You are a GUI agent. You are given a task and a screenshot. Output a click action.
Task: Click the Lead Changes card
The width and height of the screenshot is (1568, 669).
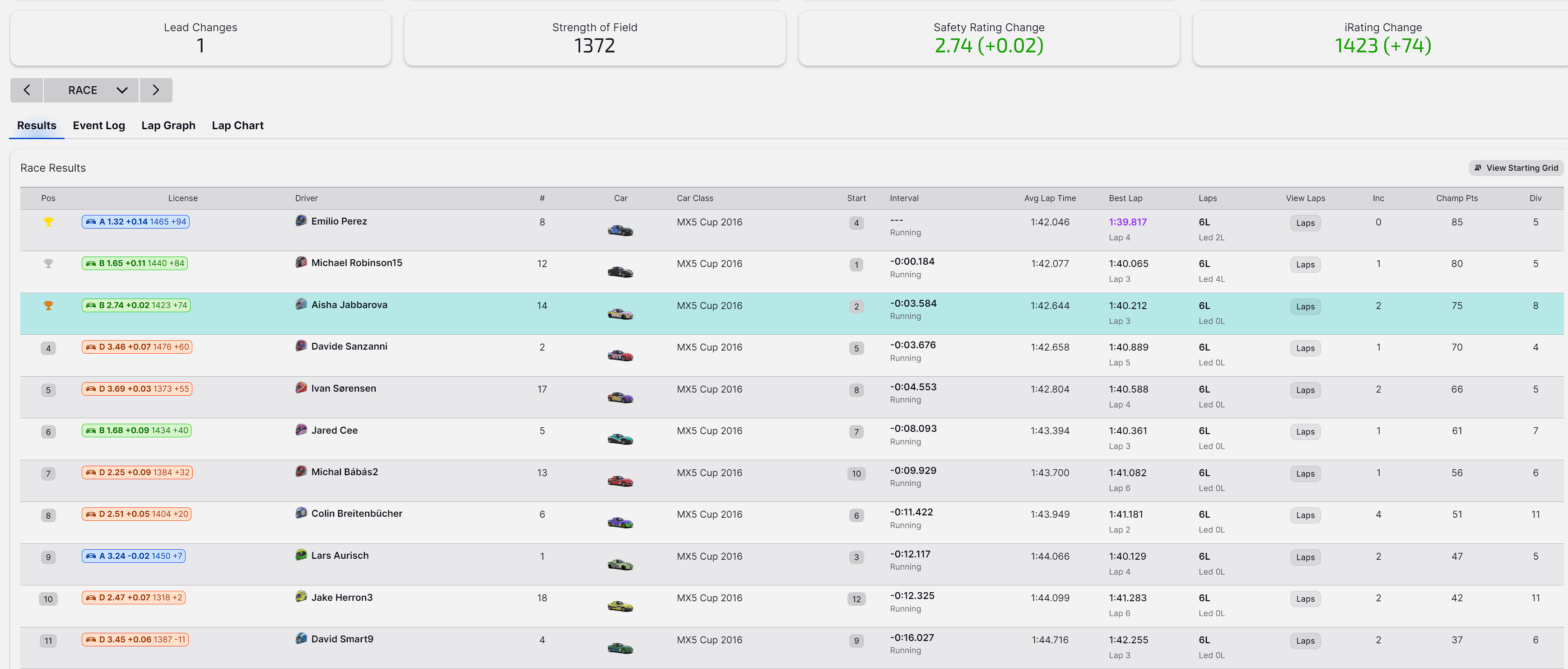(200, 38)
